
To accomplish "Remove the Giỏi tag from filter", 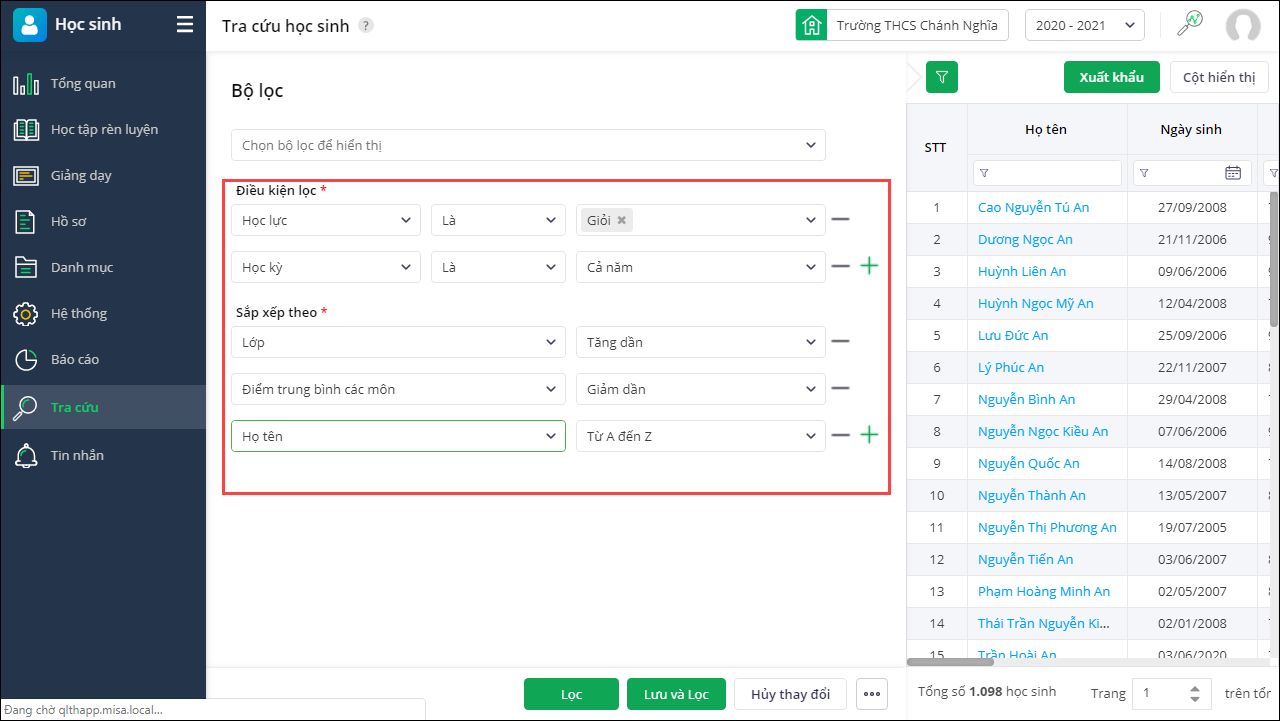I will 622,220.
